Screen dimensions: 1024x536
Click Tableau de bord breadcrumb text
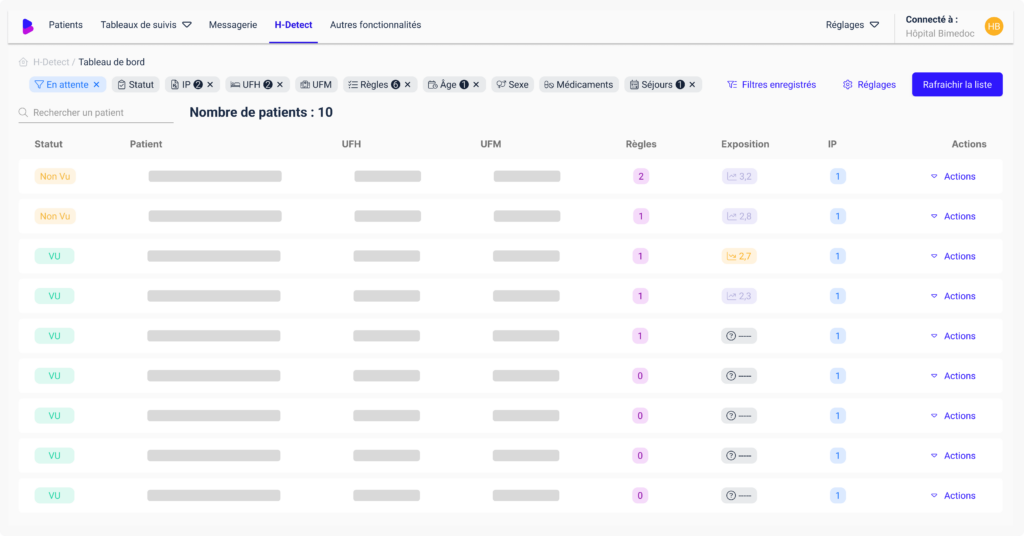coord(112,62)
